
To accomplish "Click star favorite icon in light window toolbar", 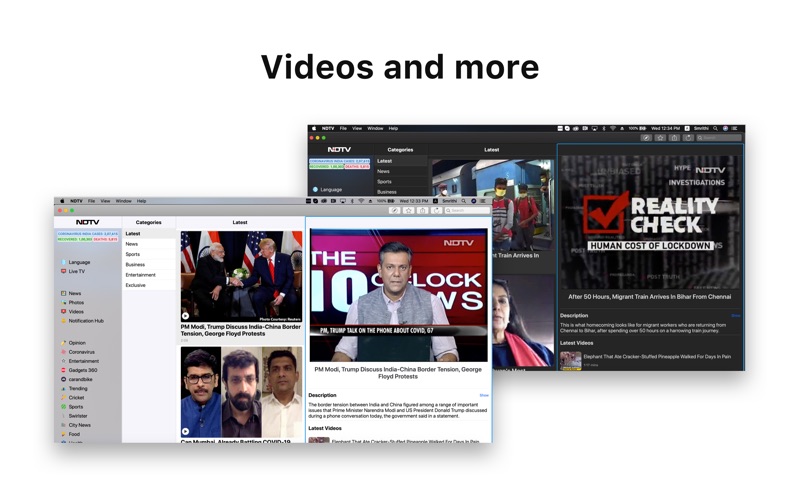I will click(x=409, y=210).
